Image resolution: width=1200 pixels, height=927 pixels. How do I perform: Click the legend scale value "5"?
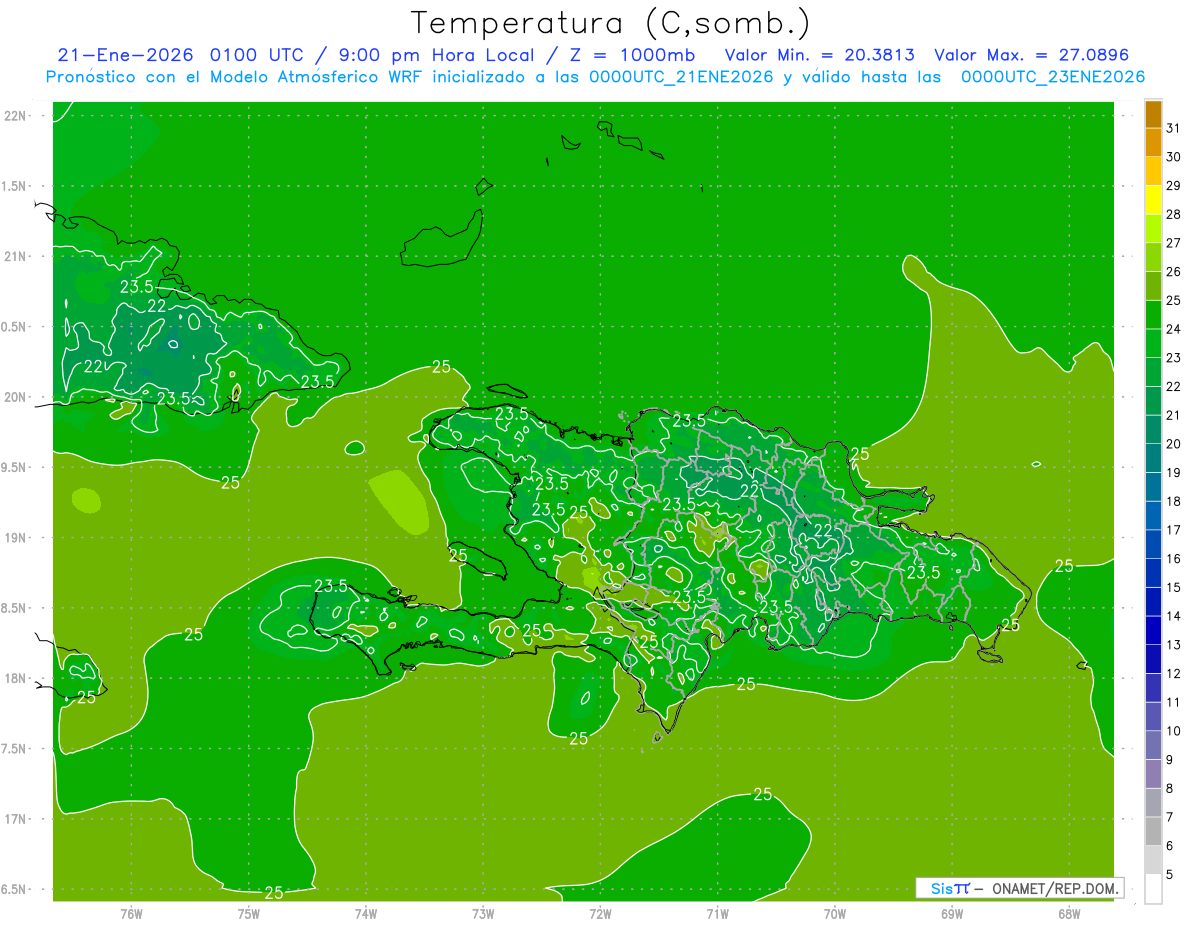point(1170,875)
